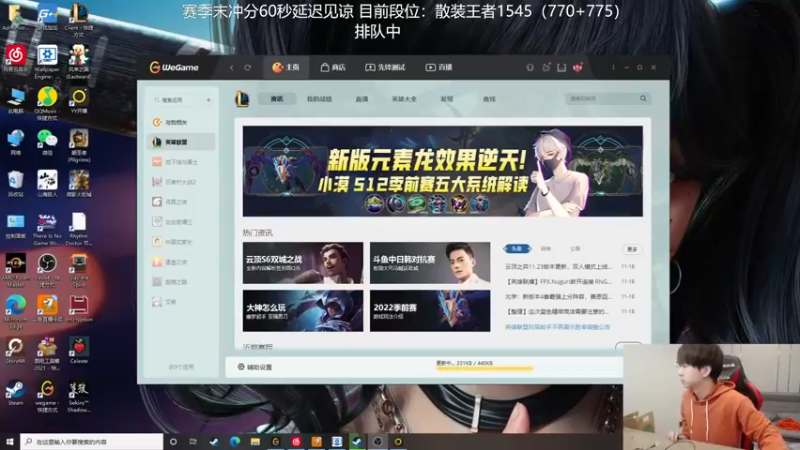This screenshot has height=450, width=800.
Task: Open the blue 英雄联盟对局助手 announcement link
Action: (x=557, y=327)
